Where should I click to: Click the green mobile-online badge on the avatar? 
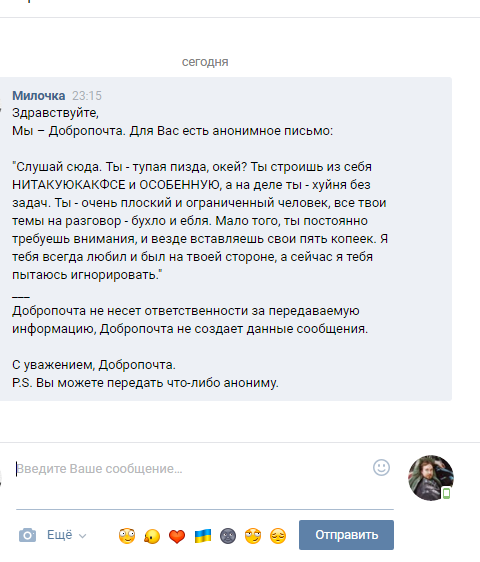446,493
